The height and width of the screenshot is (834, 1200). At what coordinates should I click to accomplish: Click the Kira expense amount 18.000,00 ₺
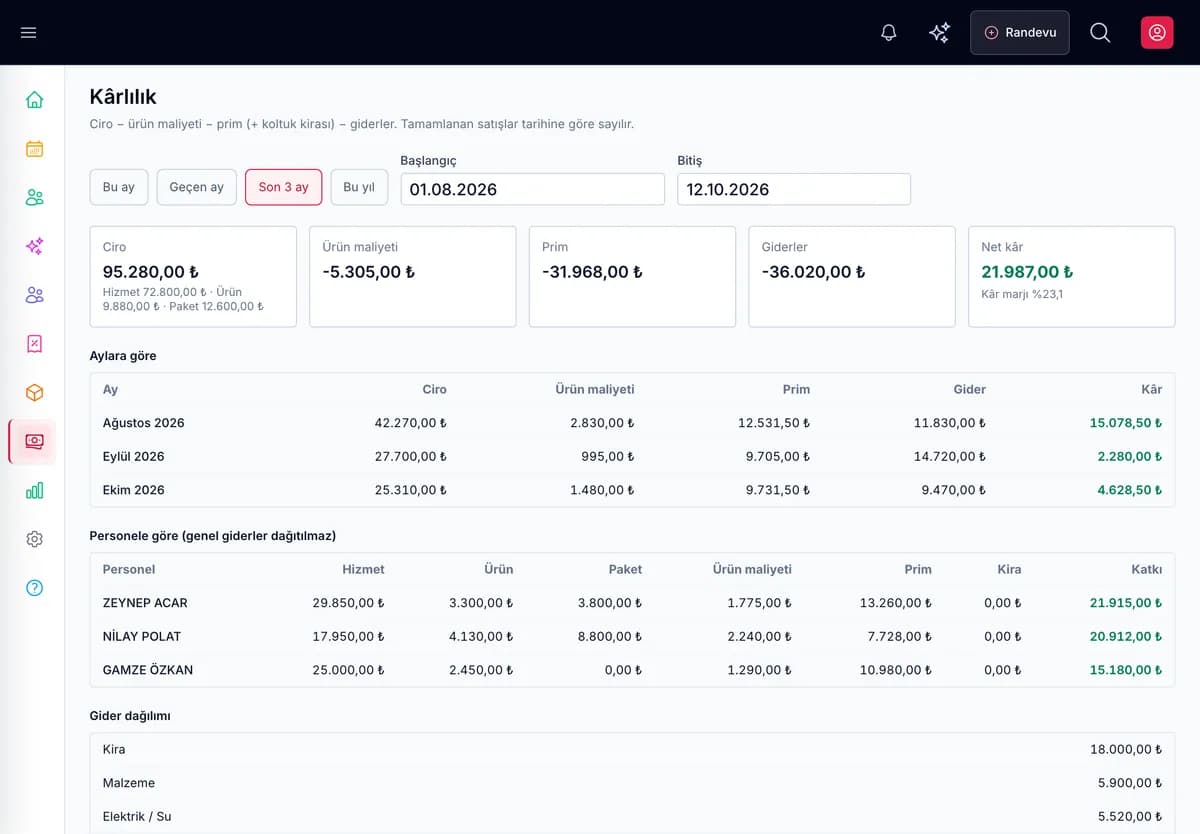(x=1126, y=750)
